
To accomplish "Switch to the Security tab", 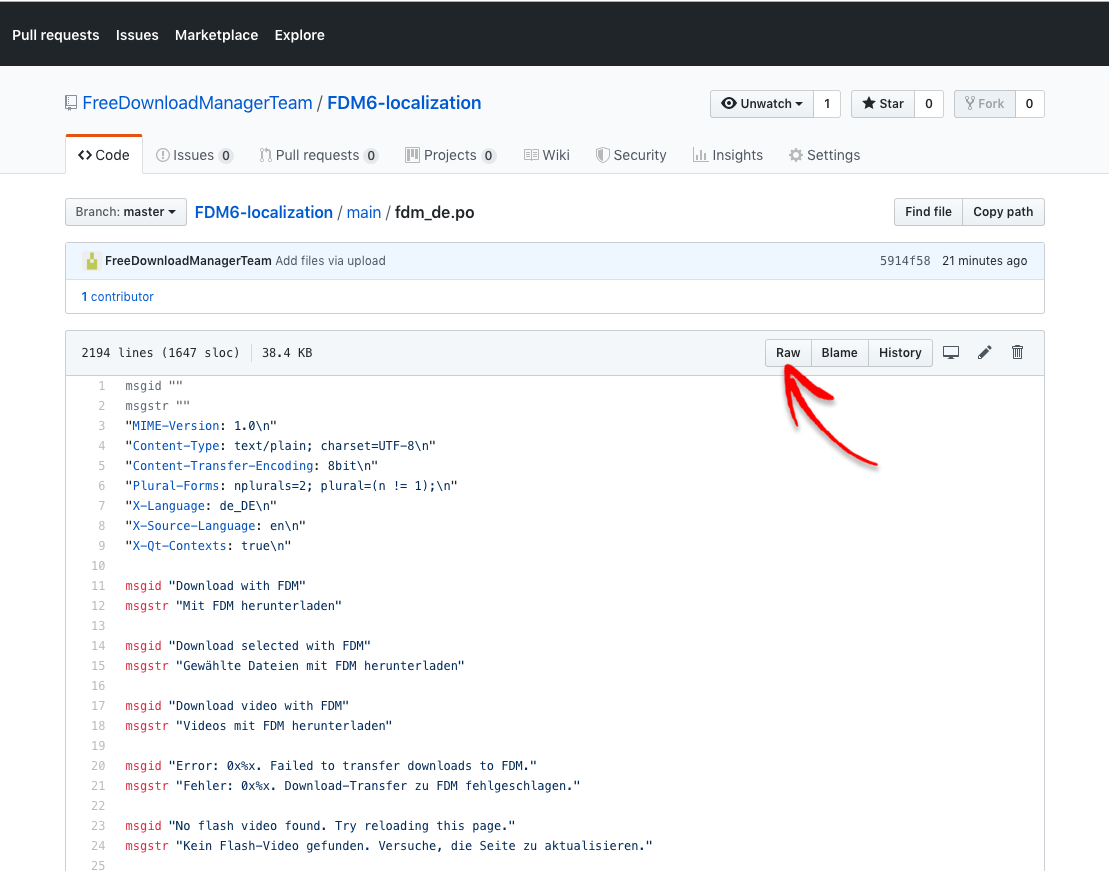I will coord(631,155).
